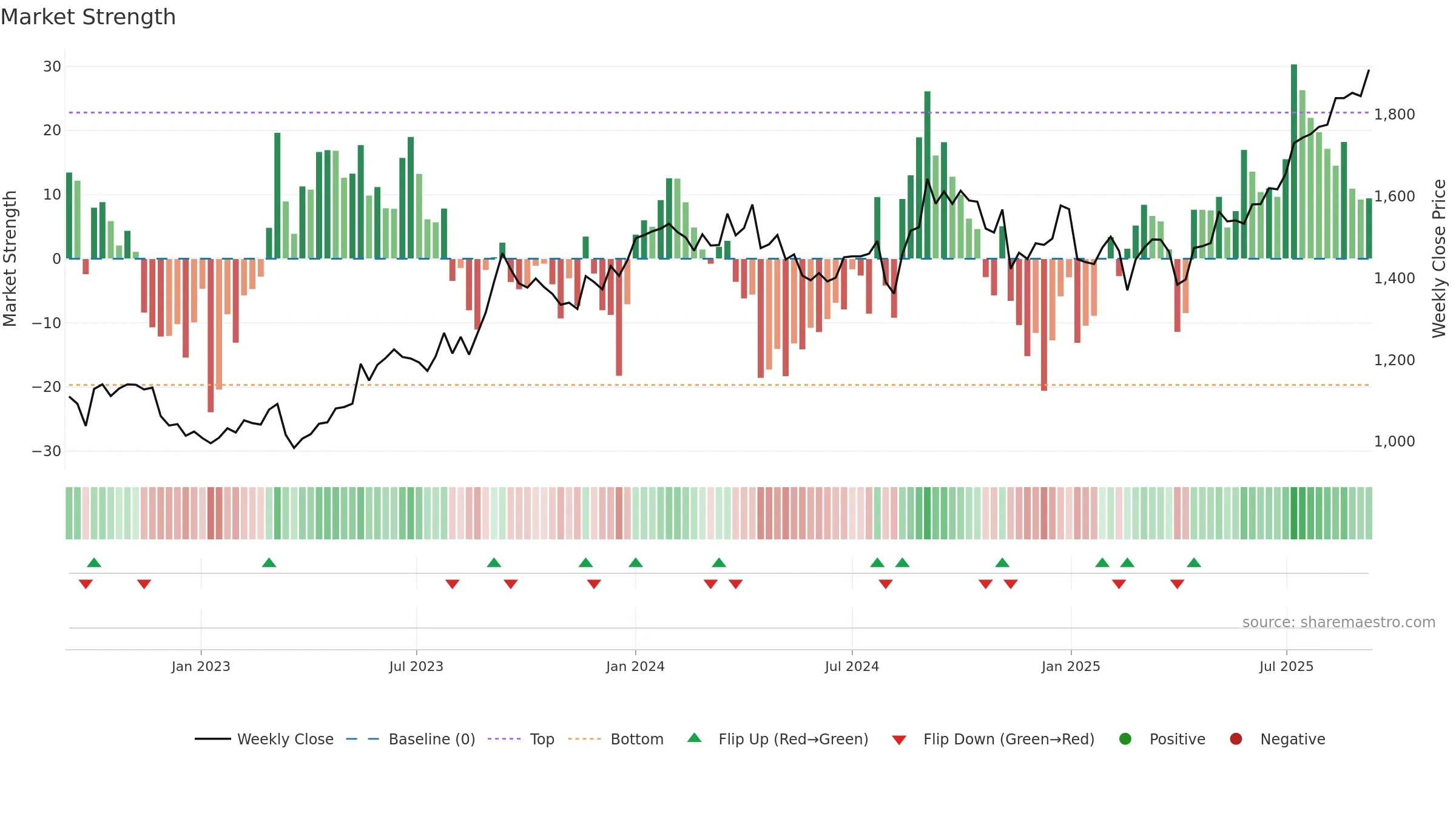Image resolution: width=1456 pixels, height=819 pixels.
Task: Click the 'Jan 2024' x-axis label
Action: [635, 666]
